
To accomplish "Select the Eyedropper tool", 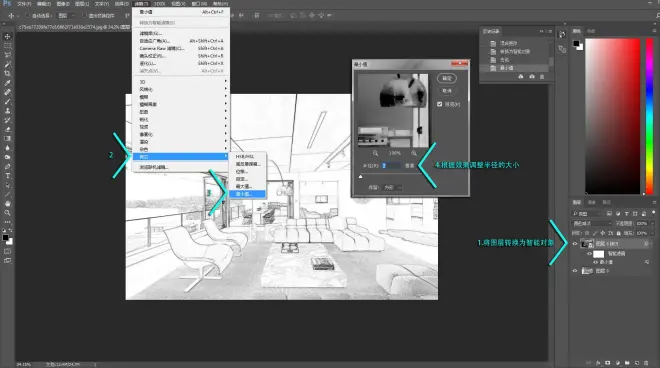I will 8,83.
